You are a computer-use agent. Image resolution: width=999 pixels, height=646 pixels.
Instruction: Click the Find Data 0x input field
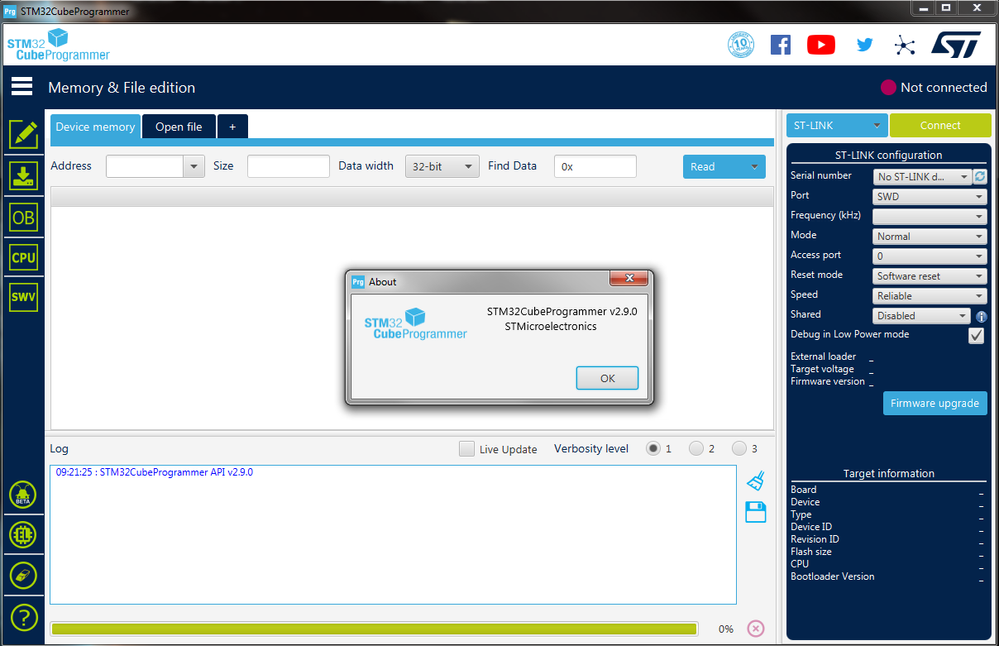(595, 167)
